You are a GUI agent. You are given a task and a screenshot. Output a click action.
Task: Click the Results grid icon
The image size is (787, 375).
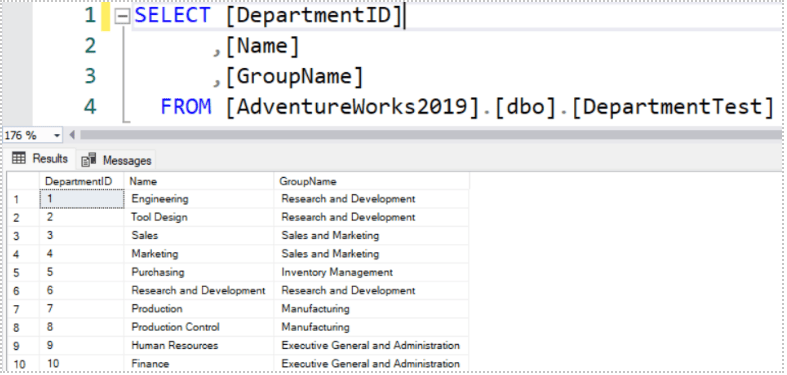pos(19,159)
